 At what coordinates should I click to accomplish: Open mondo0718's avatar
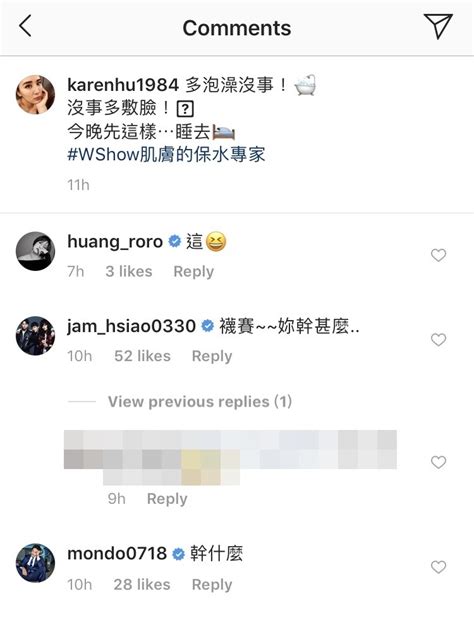tap(35, 563)
